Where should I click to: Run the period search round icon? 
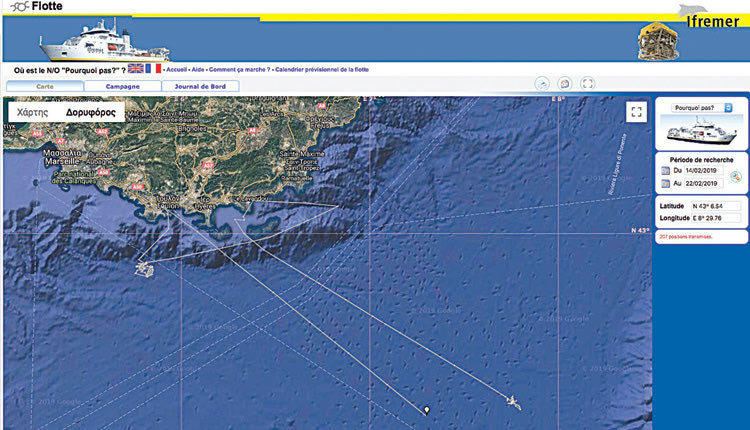click(736, 177)
